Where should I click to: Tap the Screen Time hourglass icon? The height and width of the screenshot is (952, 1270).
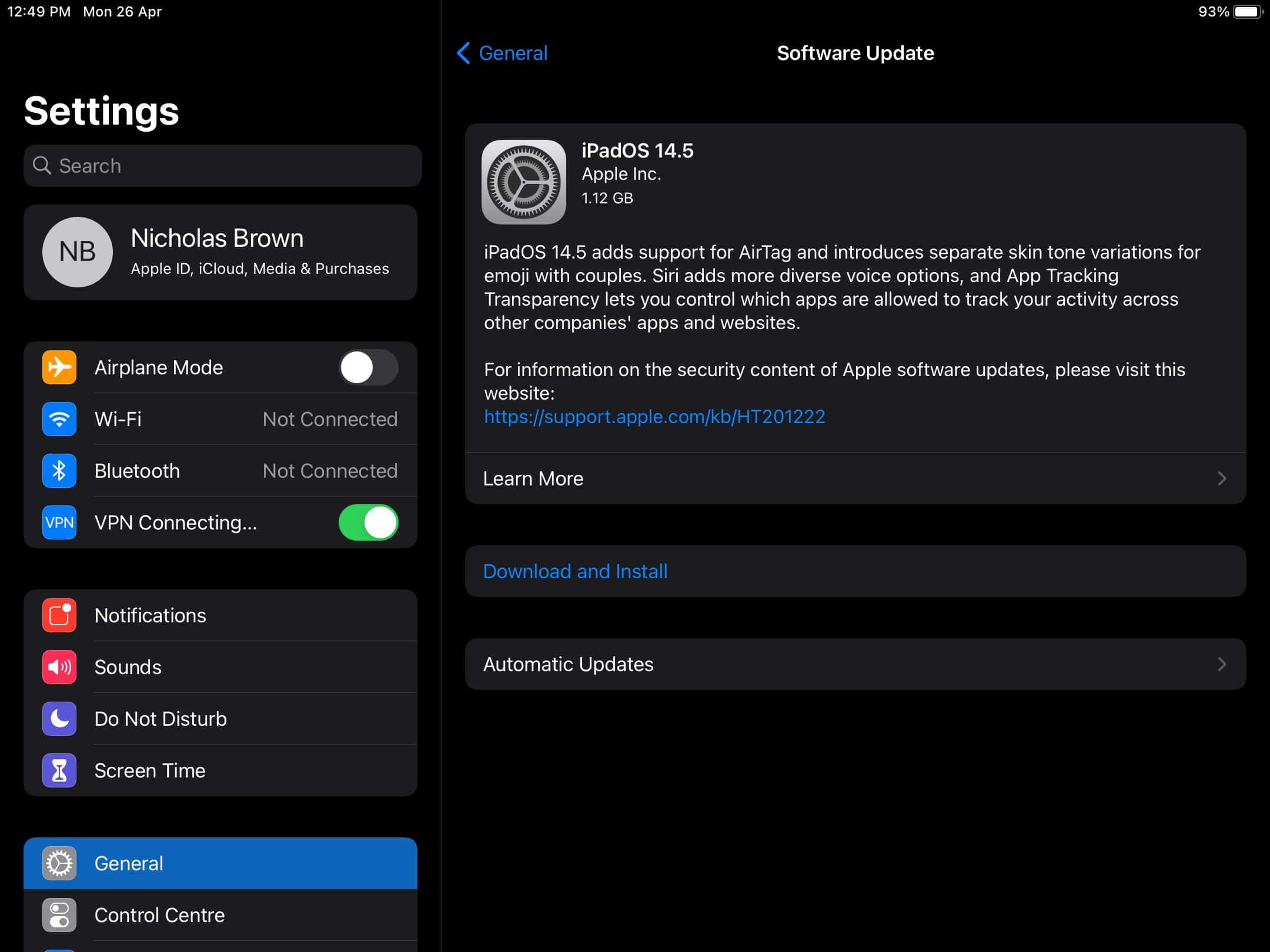point(59,770)
